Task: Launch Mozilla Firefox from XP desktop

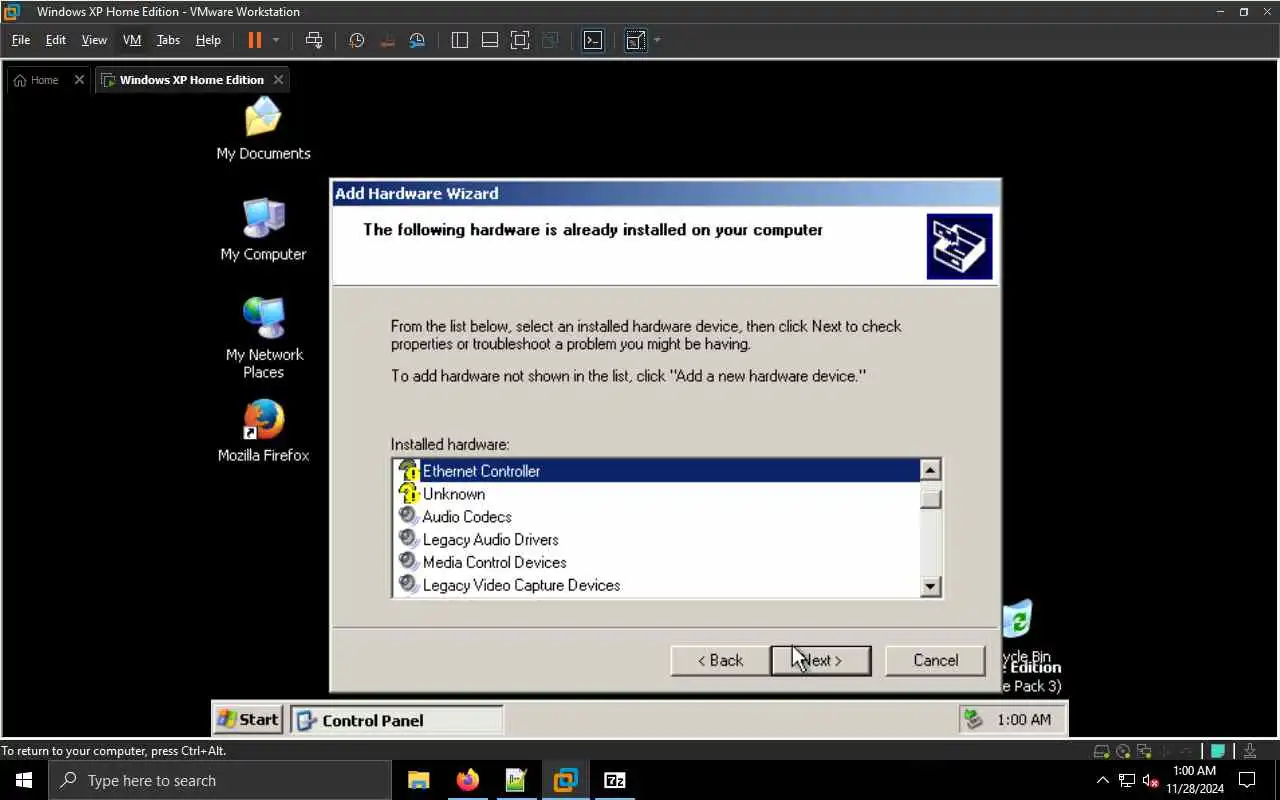Action: (264, 431)
